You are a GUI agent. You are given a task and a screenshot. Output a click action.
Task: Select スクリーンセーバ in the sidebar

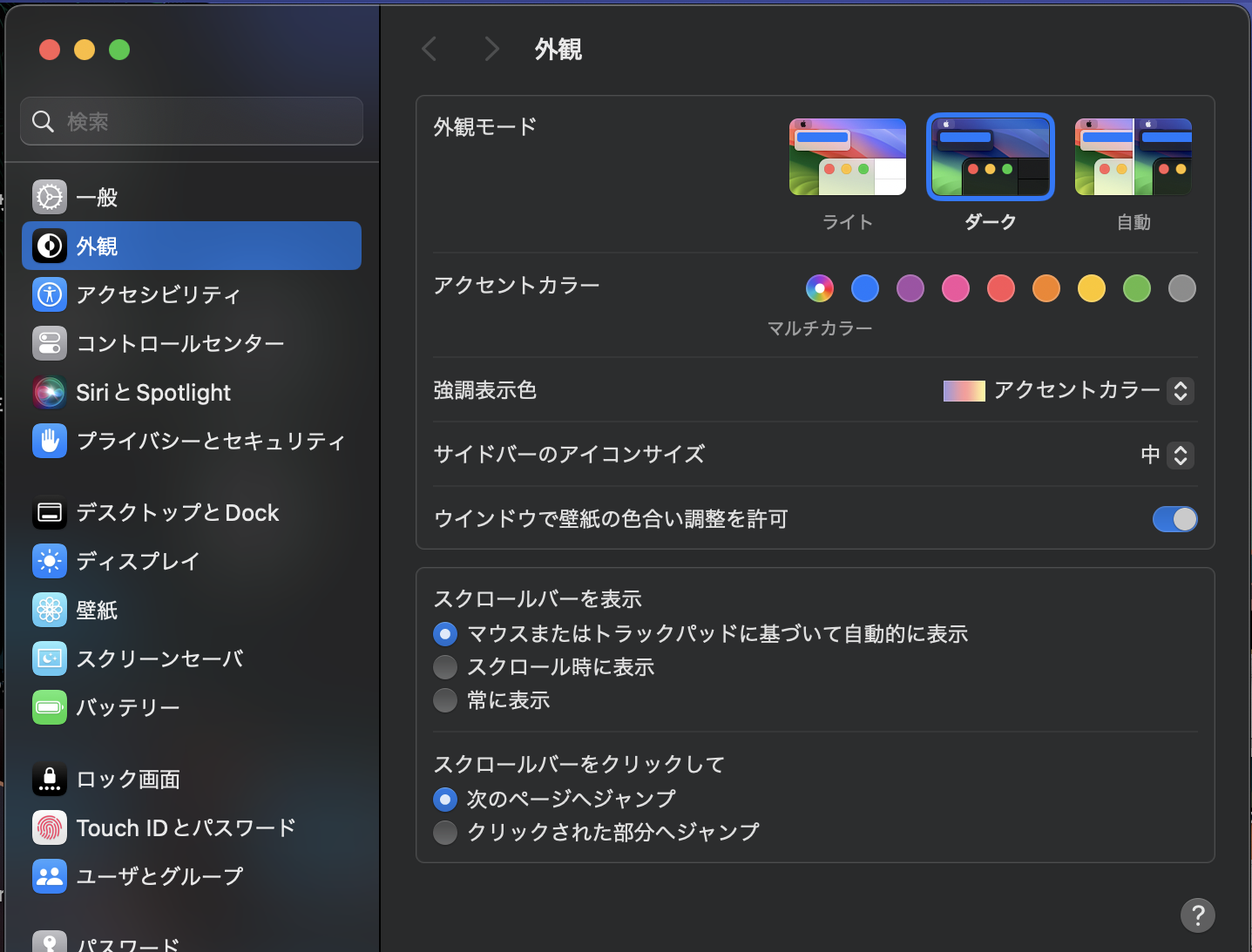50,658
